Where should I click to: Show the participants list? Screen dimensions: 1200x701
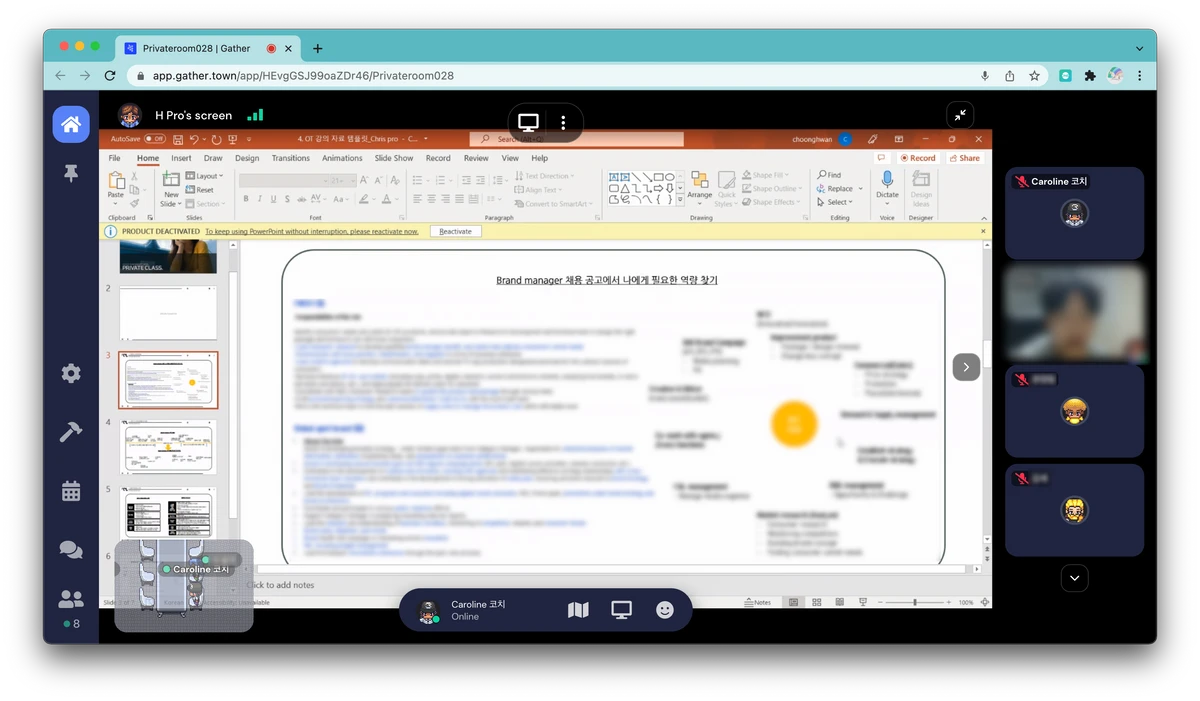[71, 599]
